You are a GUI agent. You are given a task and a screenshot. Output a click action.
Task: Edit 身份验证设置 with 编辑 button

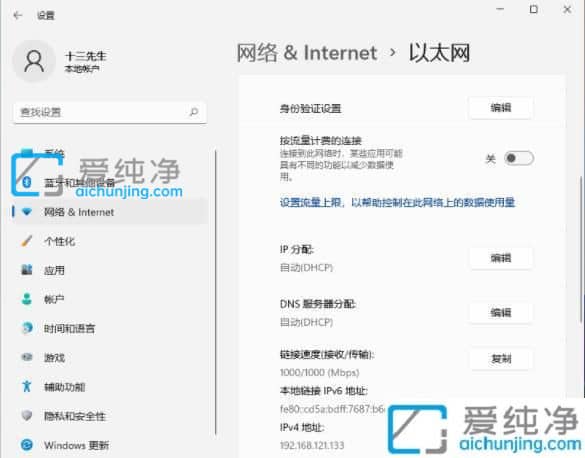(x=501, y=108)
